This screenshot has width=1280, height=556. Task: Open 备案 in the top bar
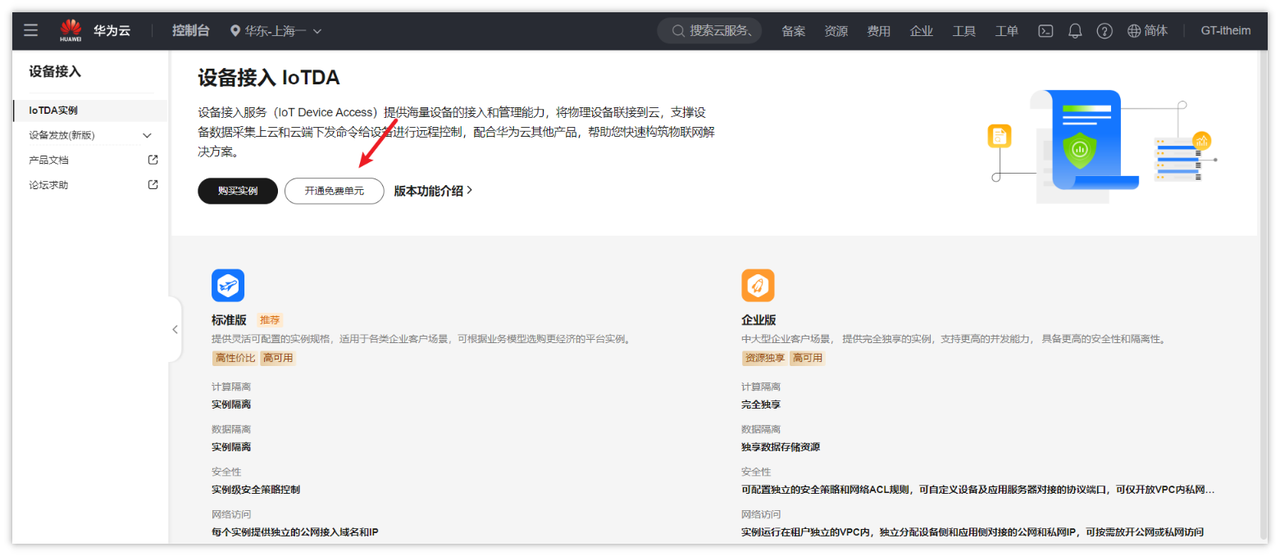pos(794,31)
